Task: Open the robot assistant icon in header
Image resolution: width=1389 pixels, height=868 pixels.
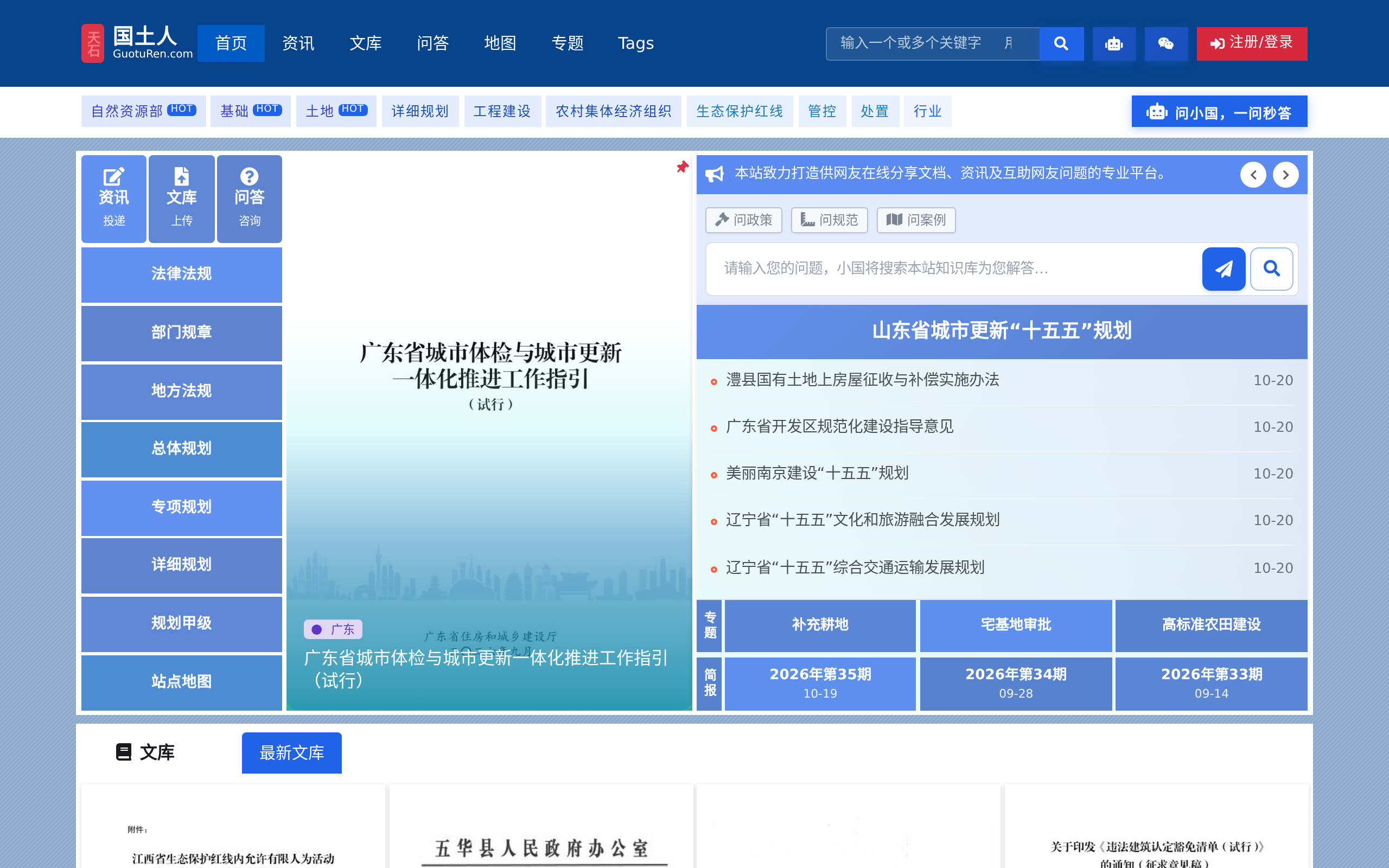Action: [1113, 43]
